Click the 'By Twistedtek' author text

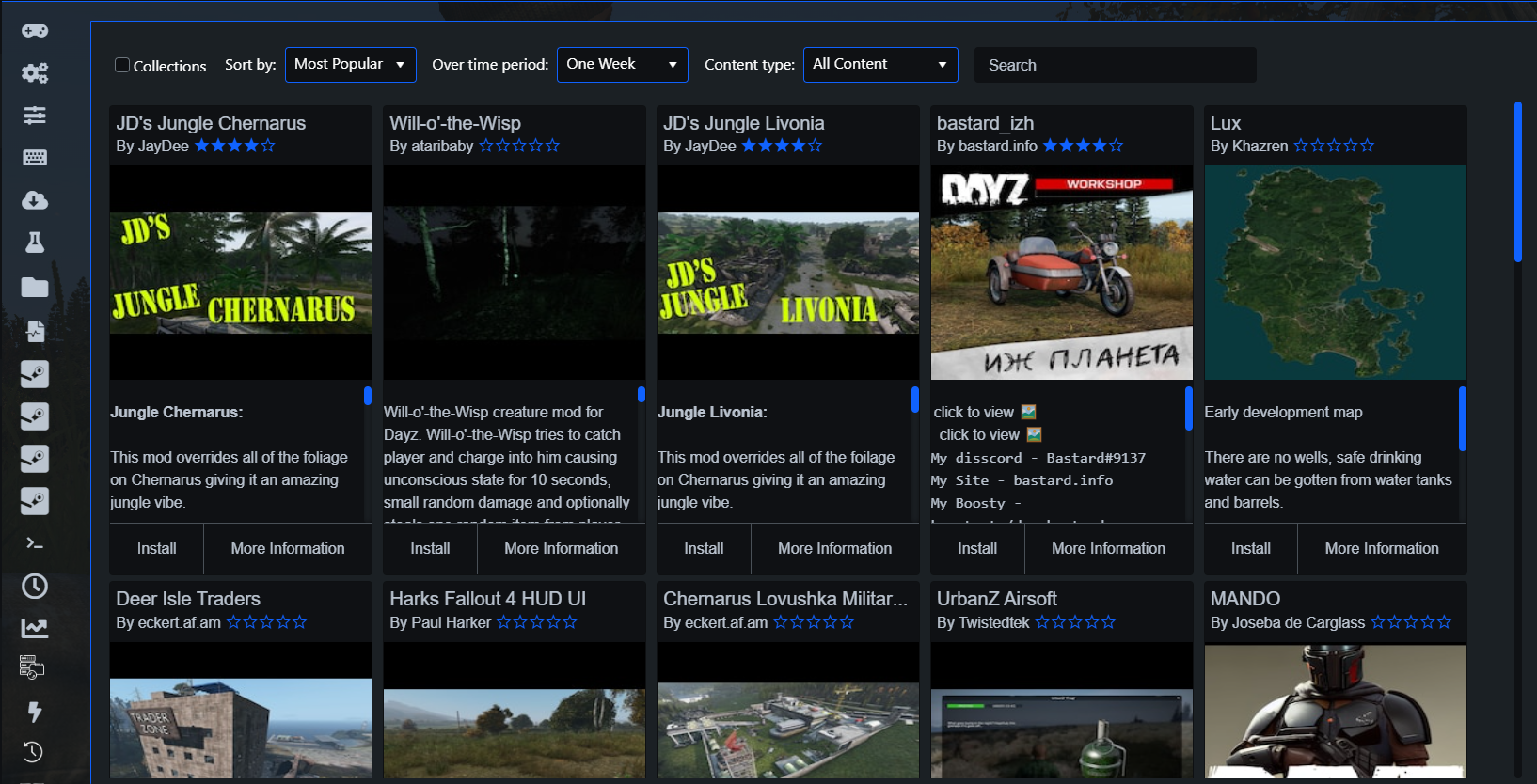point(983,622)
